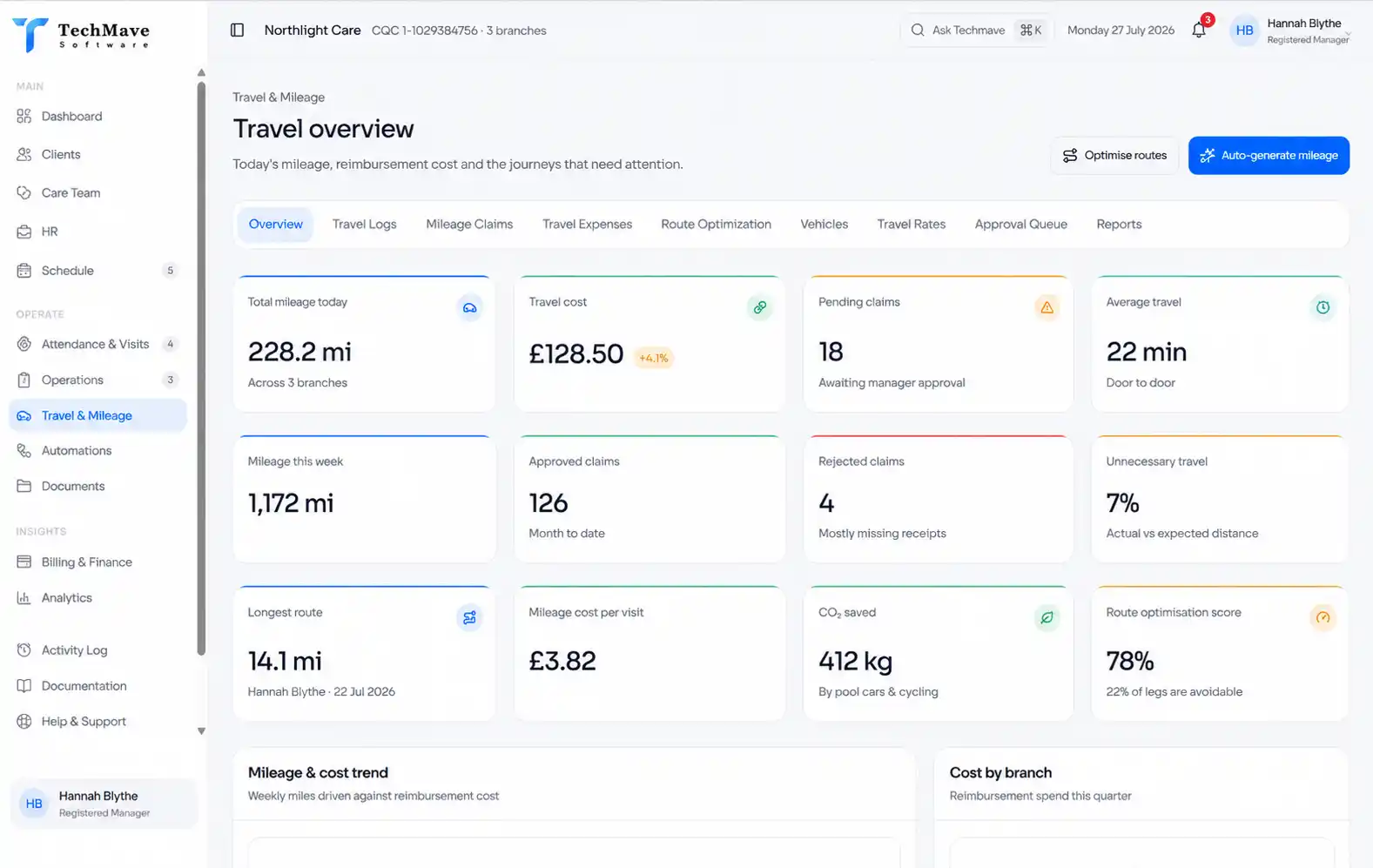
Task: Click the TechMave Software logo
Action: tap(81, 35)
